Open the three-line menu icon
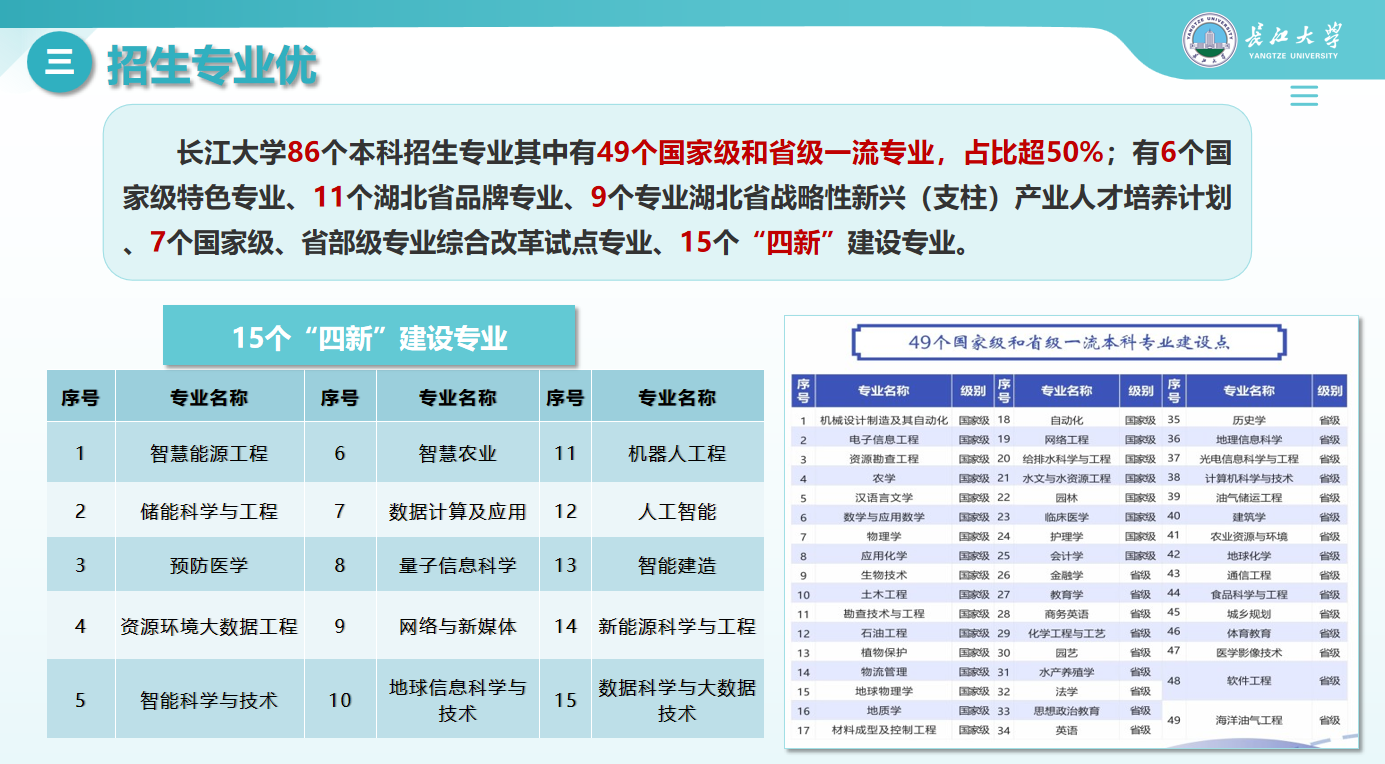The height and width of the screenshot is (764, 1385). tap(1304, 95)
